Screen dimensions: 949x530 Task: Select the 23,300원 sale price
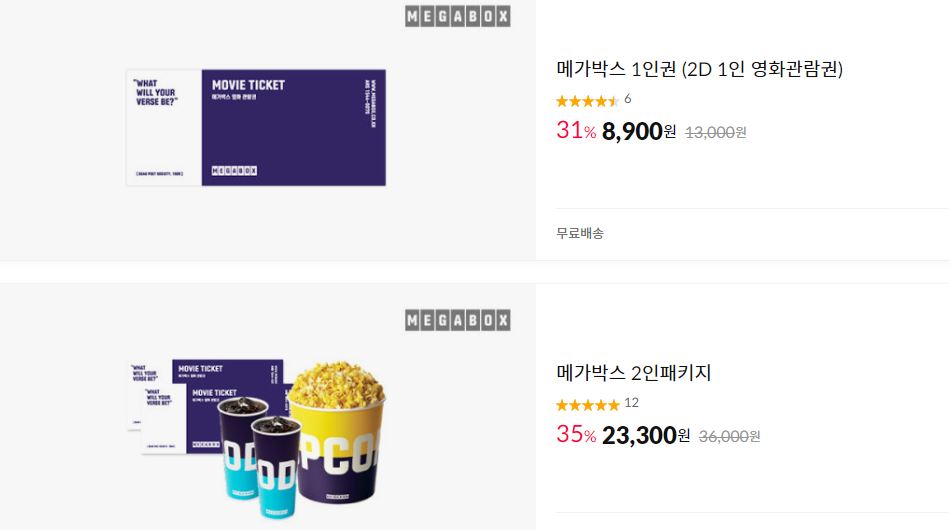coord(646,434)
